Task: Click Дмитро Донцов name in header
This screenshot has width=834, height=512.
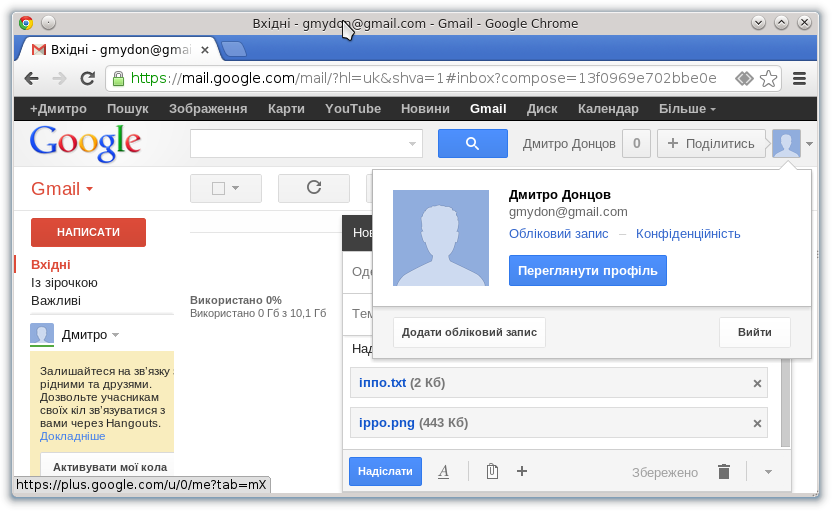Action: [x=569, y=144]
